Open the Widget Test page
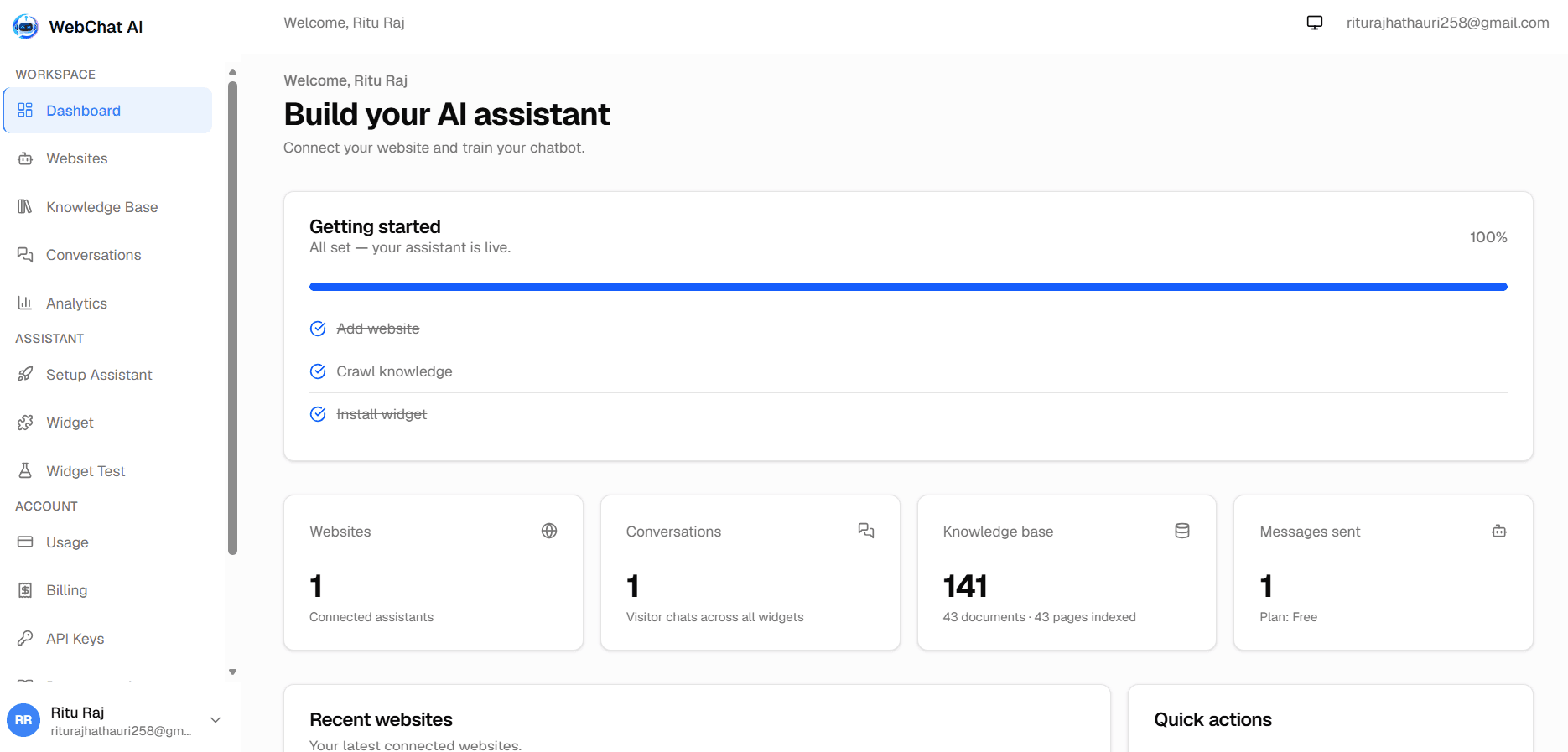 pyautogui.click(x=107, y=471)
